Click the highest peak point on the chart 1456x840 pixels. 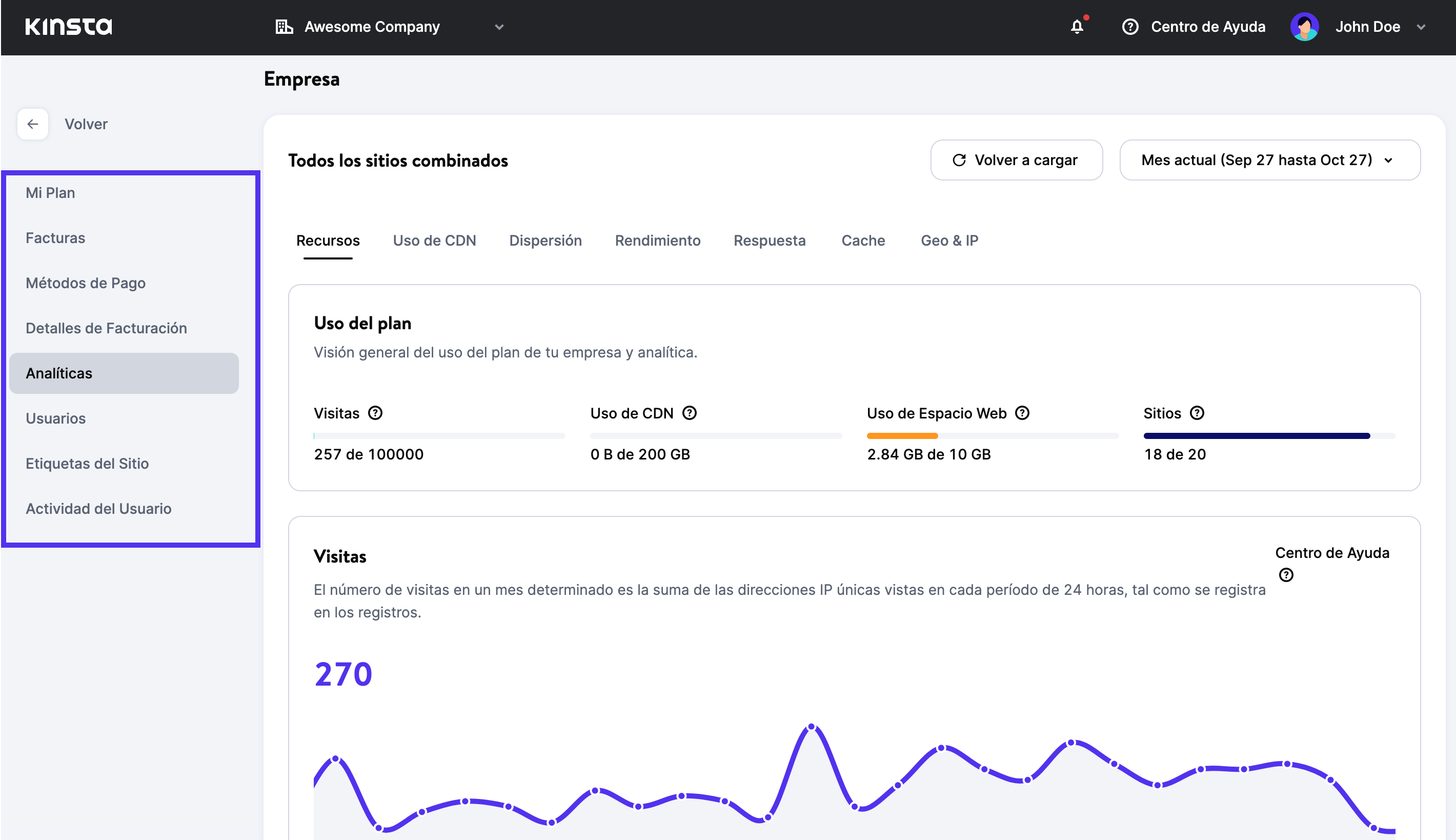pos(812,727)
